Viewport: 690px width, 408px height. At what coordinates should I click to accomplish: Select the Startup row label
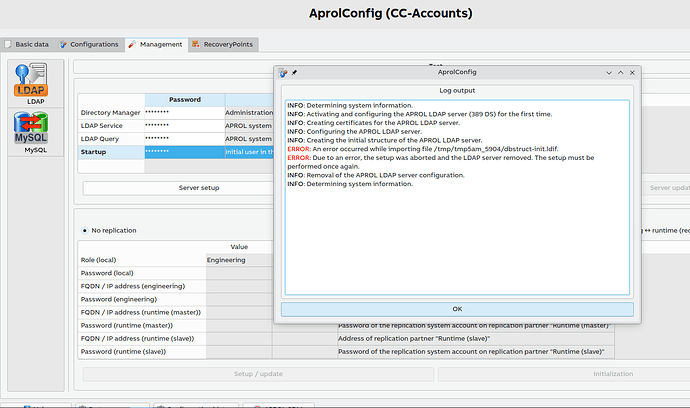(x=111, y=152)
